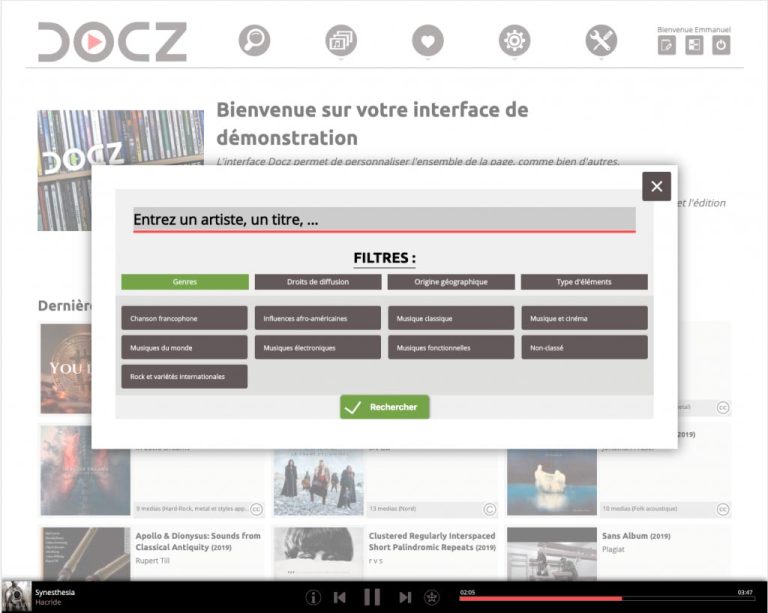
Task: Select the Genres filter tab
Action: point(185,282)
